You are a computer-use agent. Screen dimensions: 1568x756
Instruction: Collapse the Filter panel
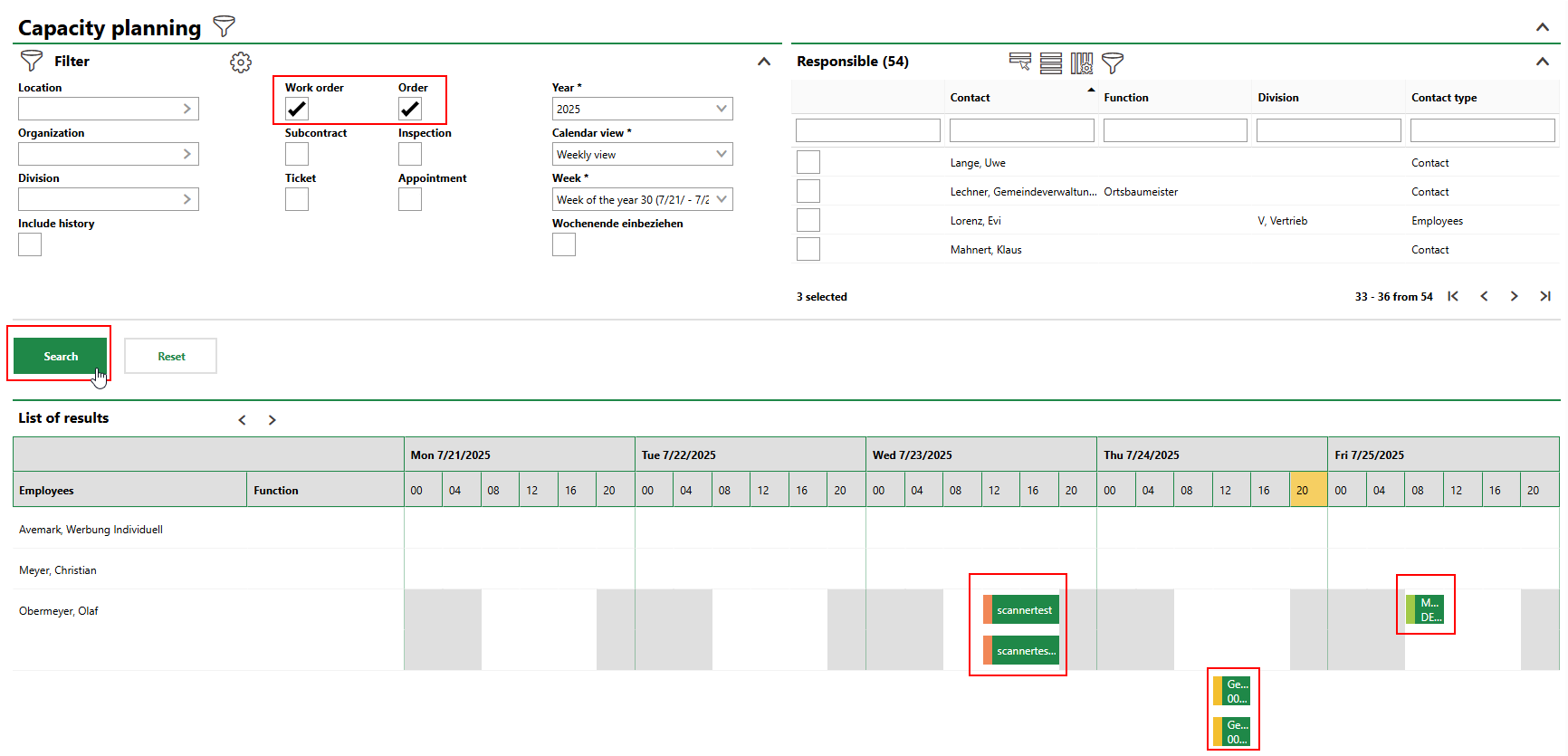764,62
